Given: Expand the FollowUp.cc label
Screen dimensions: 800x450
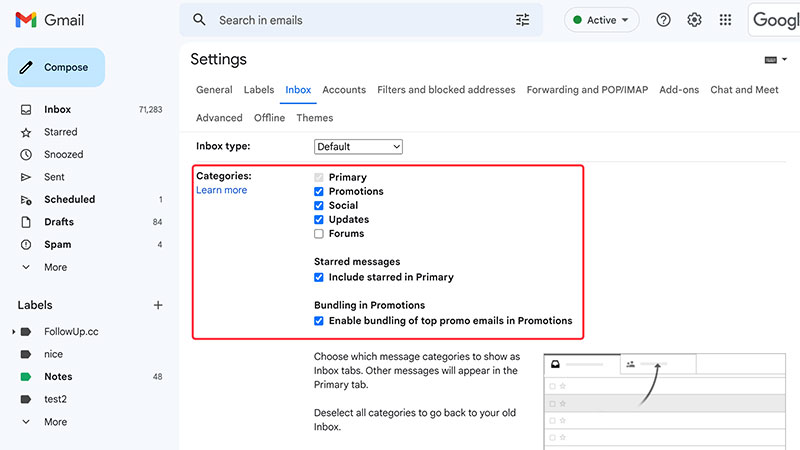Looking at the screenshot, I should point(13,332).
